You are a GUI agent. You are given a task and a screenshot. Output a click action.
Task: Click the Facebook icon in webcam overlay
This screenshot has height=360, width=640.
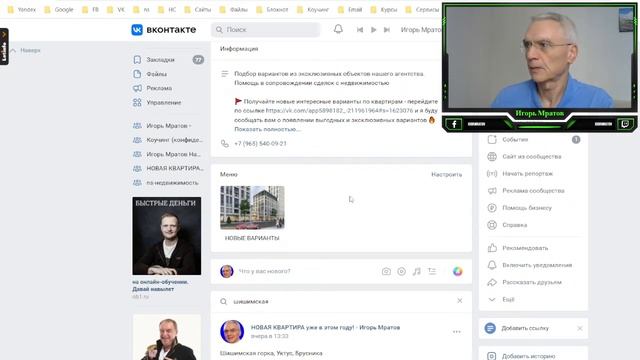coord(453,124)
